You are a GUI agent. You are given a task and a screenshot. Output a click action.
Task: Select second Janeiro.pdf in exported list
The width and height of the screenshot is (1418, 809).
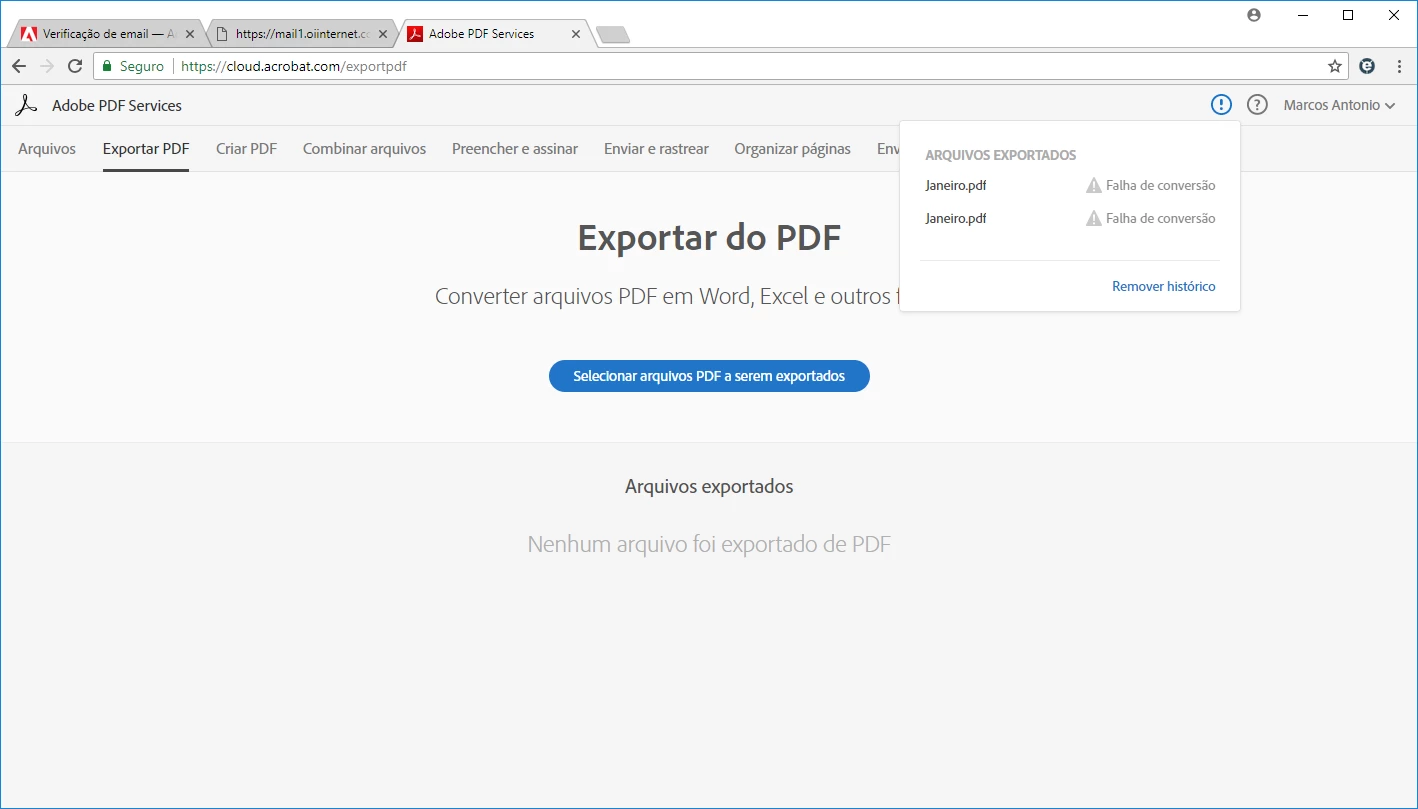(x=956, y=218)
